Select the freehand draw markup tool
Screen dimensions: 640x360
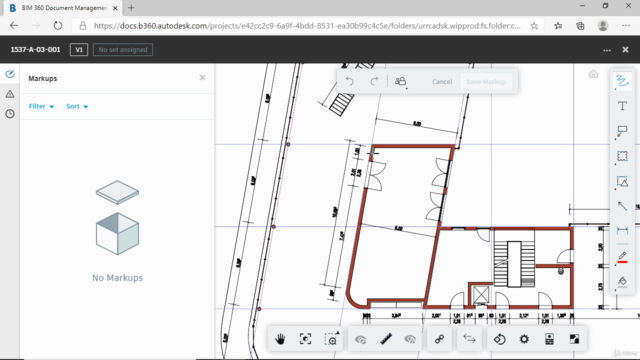pyautogui.click(x=622, y=81)
